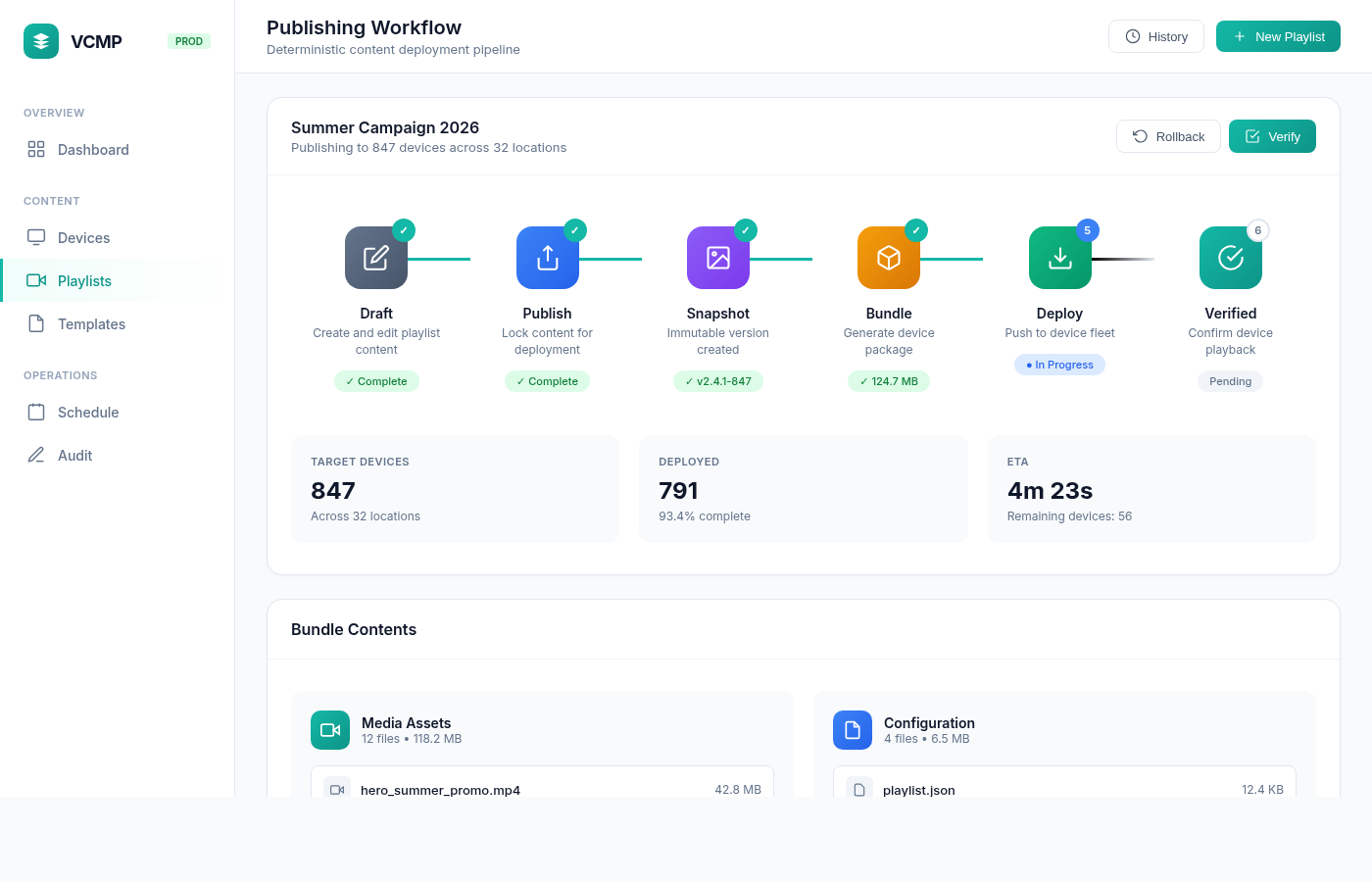The image size is (1372, 882).
Task: Select the Snapshot step image icon
Action: pos(718,258)
